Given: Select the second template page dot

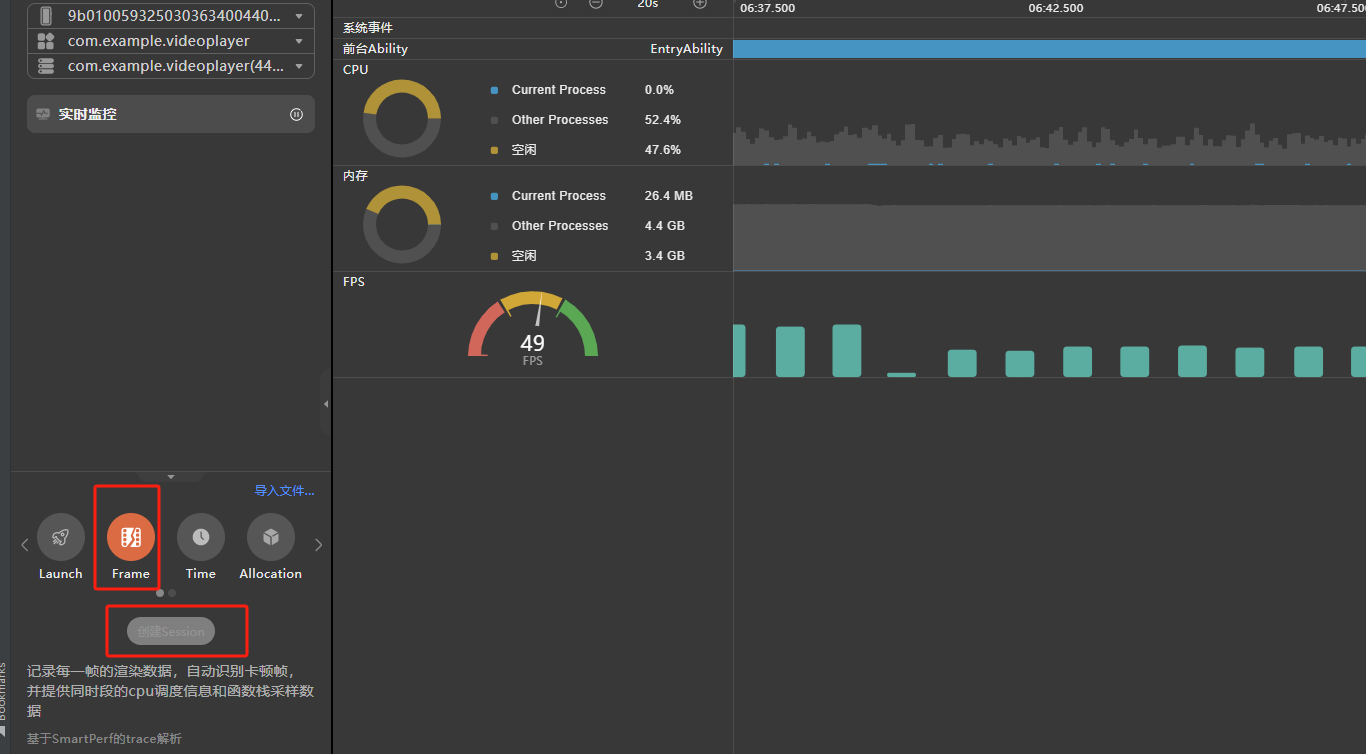Looking at the screenshot, I should coord(172,593).
